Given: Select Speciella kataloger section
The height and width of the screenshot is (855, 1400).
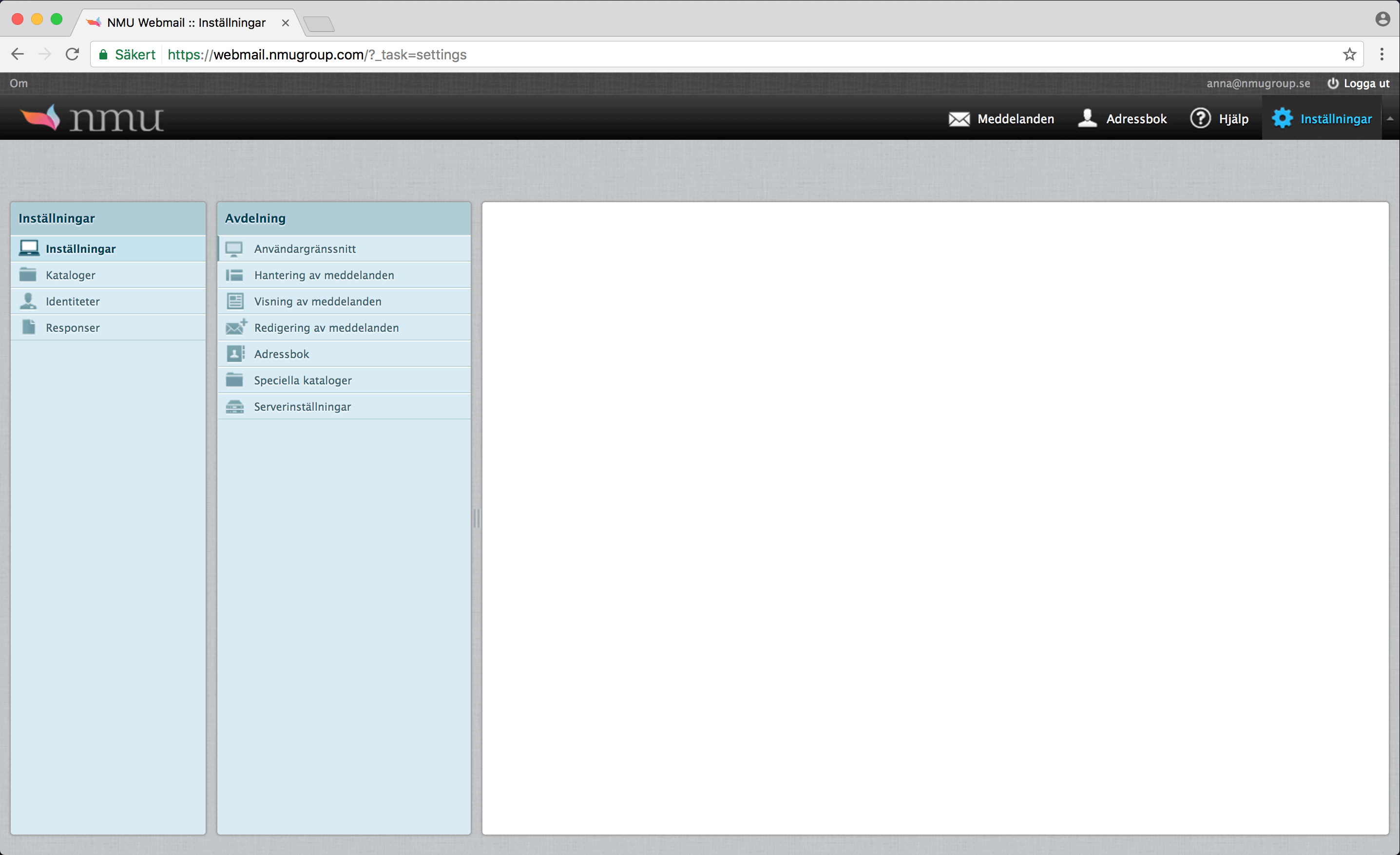Looking at the screenshot, I should (x=344, y=380).
